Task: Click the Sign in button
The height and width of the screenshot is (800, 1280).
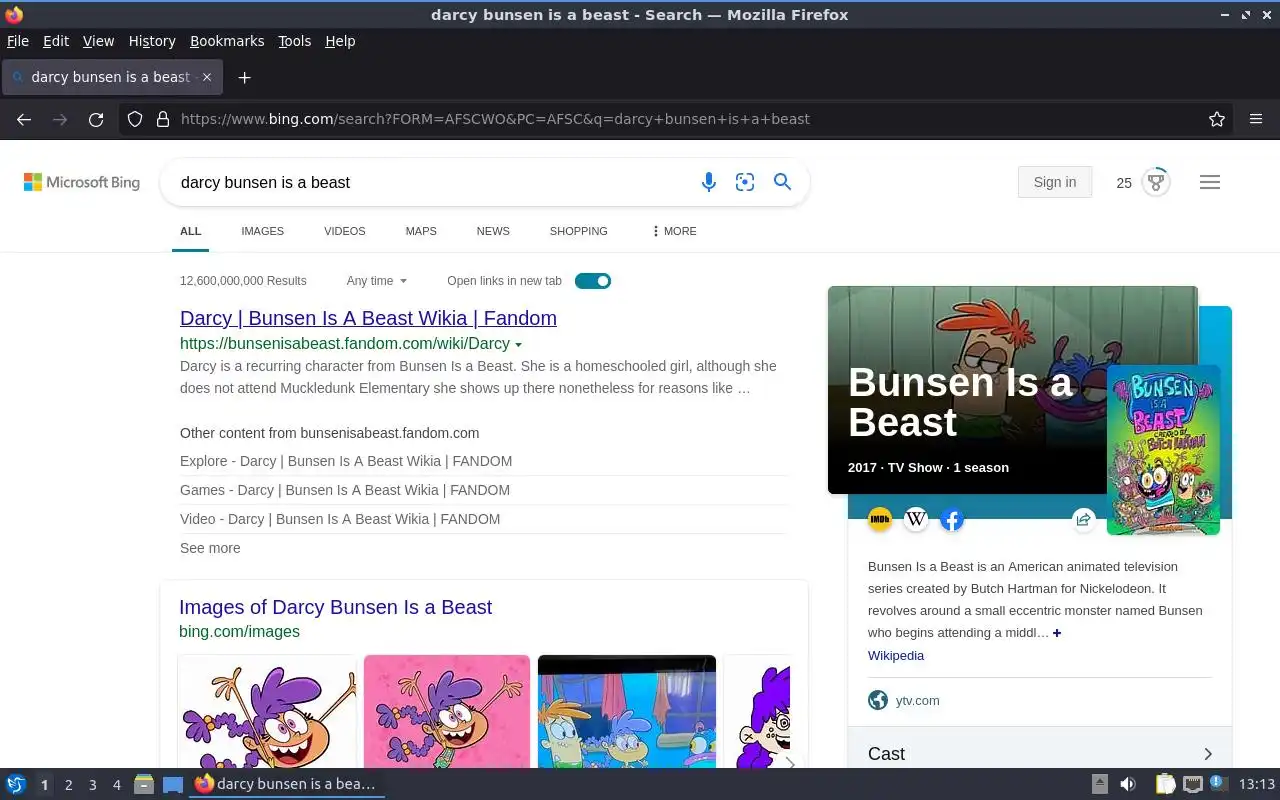Action: point(1055,182)
